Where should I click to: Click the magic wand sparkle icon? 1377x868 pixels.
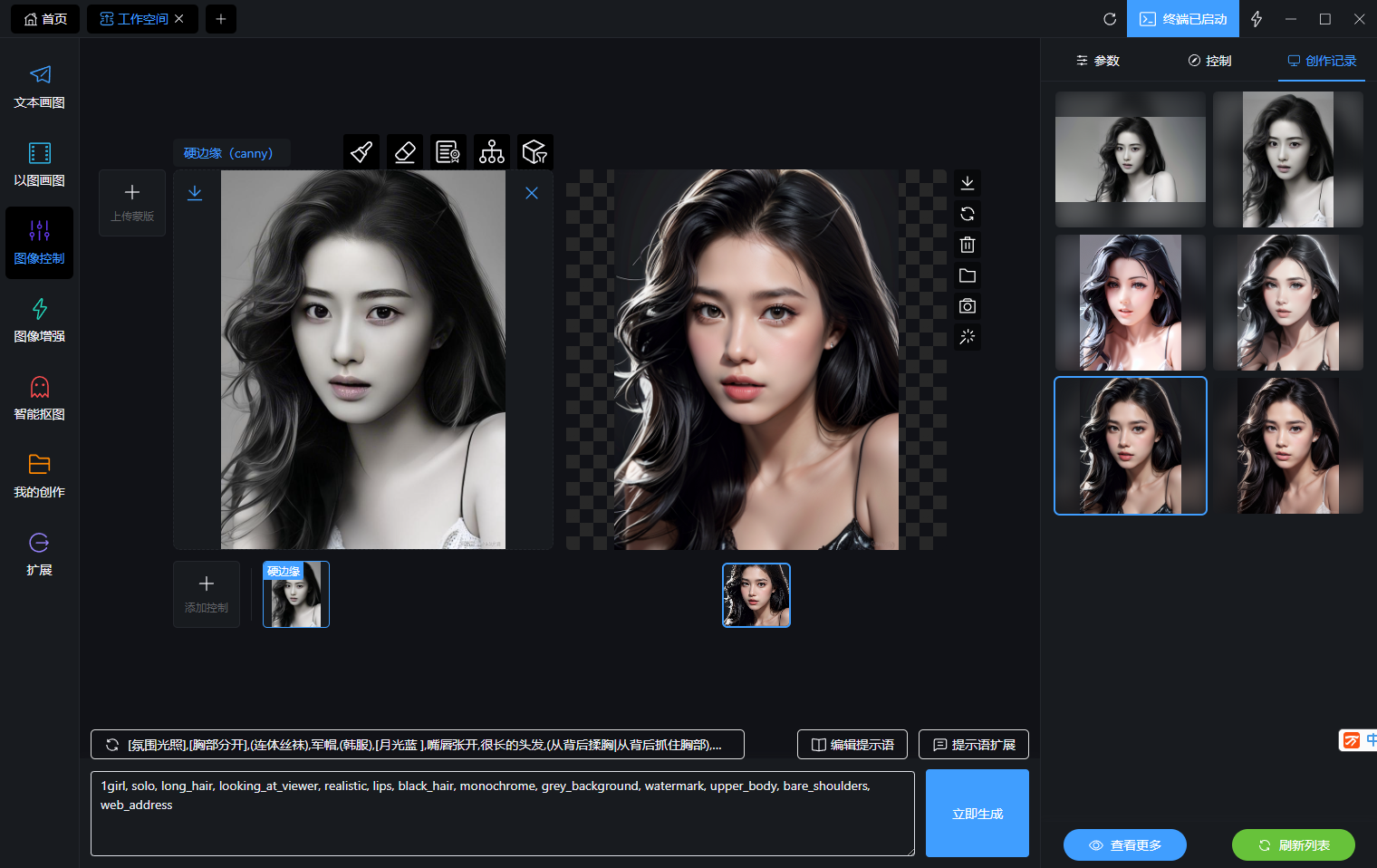pos(968,337)
